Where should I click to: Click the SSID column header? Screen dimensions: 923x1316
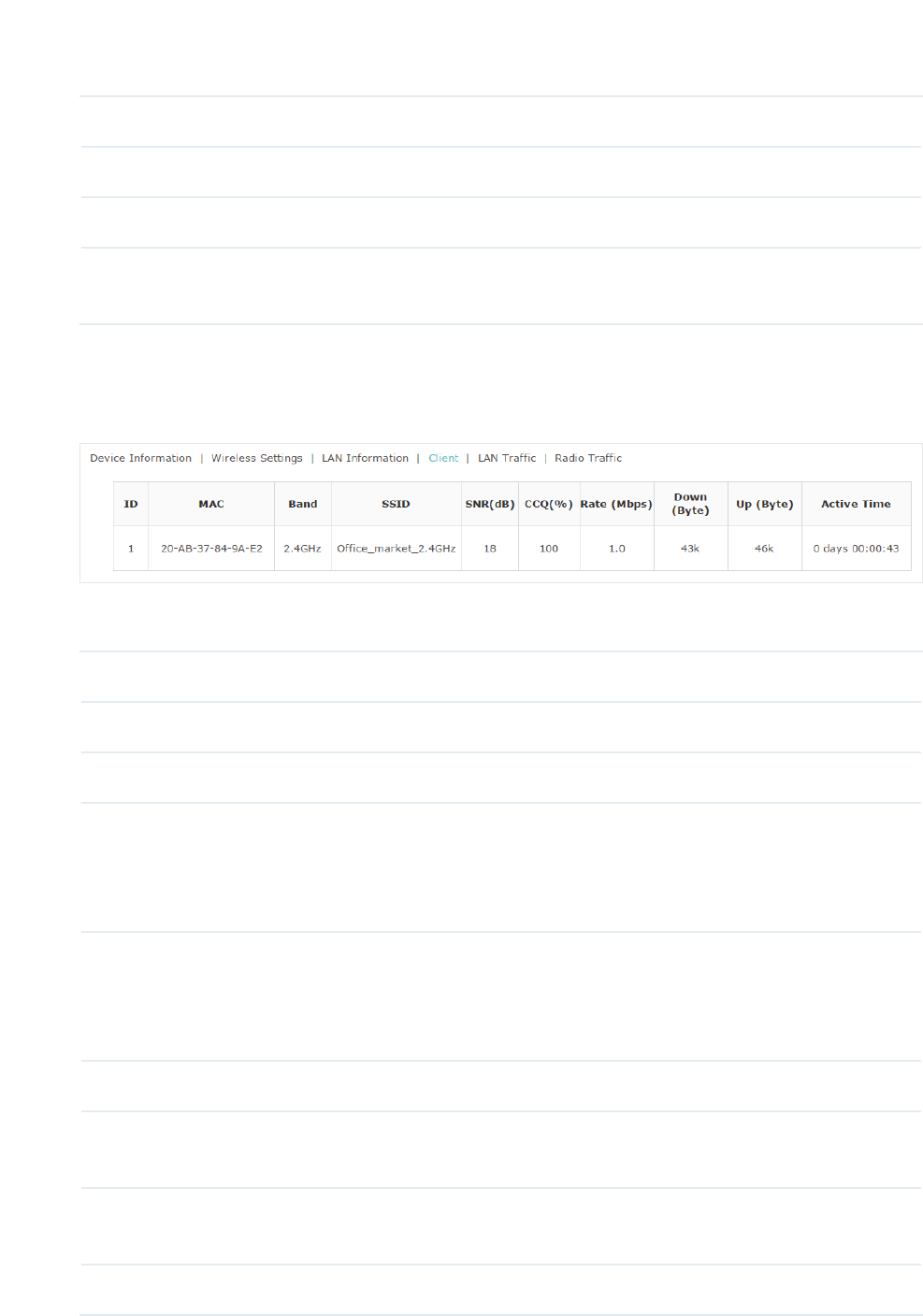[x=397, y=504]
